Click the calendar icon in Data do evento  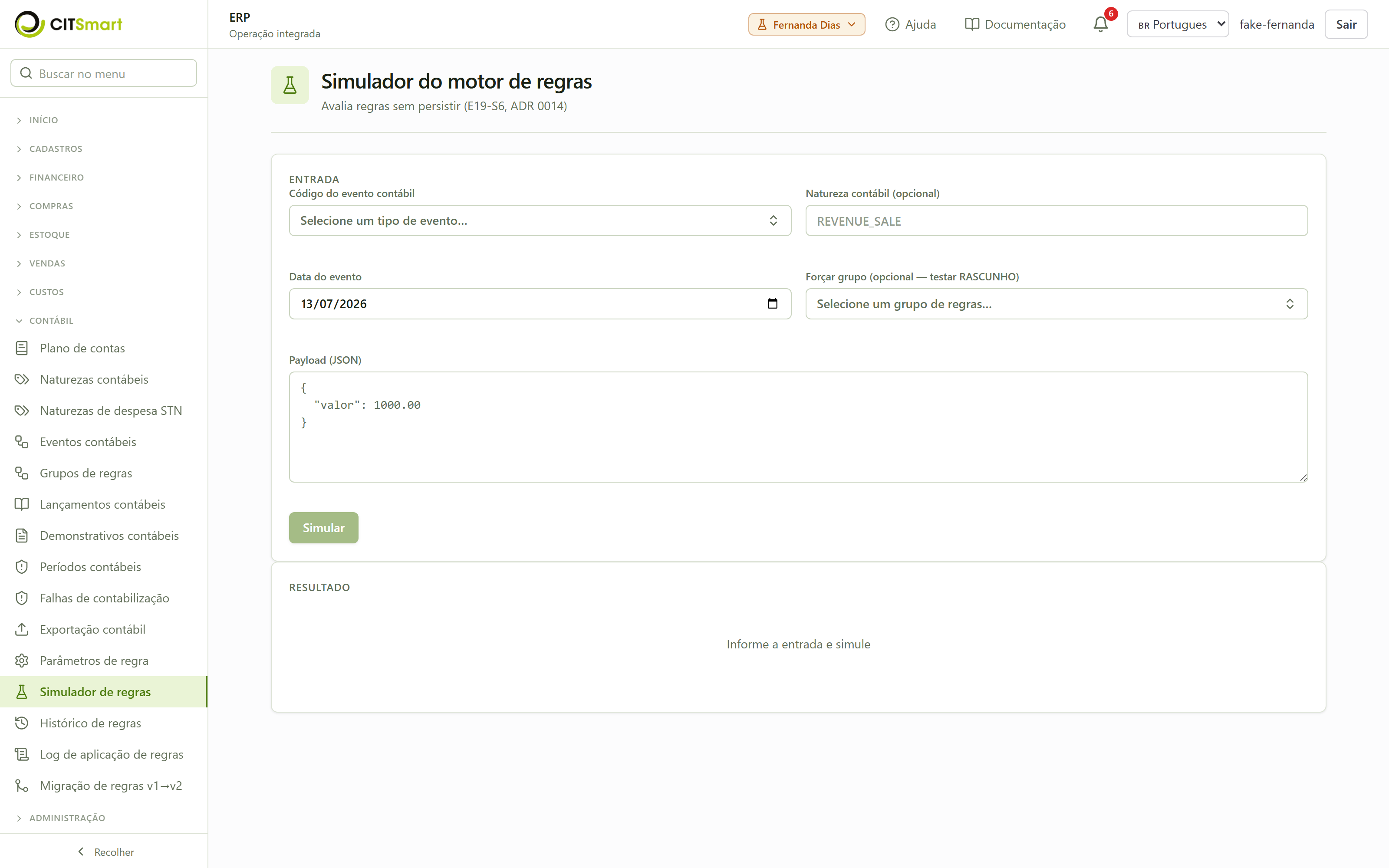(x=773, y=304)
